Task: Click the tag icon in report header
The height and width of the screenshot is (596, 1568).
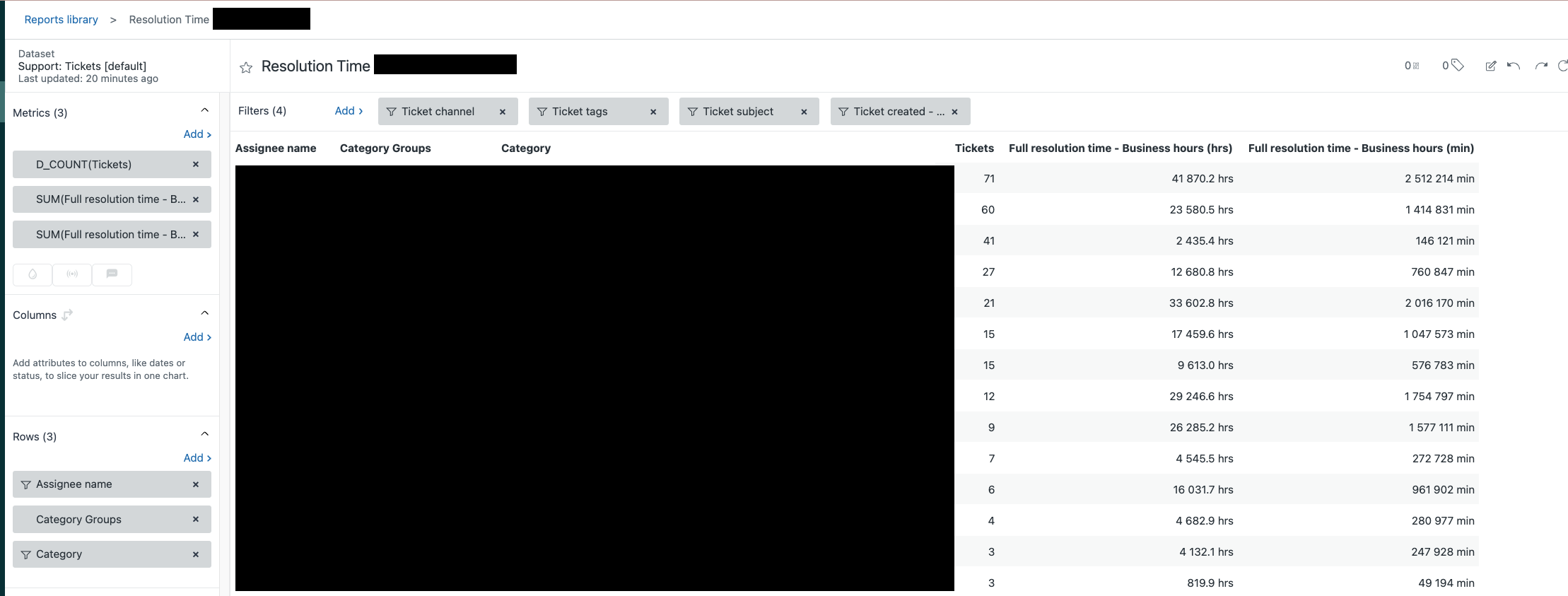Action: [x=1457, y=66]
